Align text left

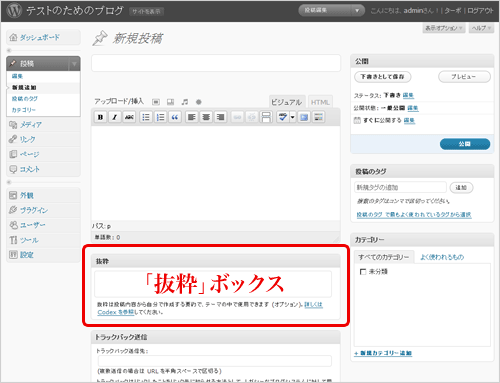click(192, 117)
